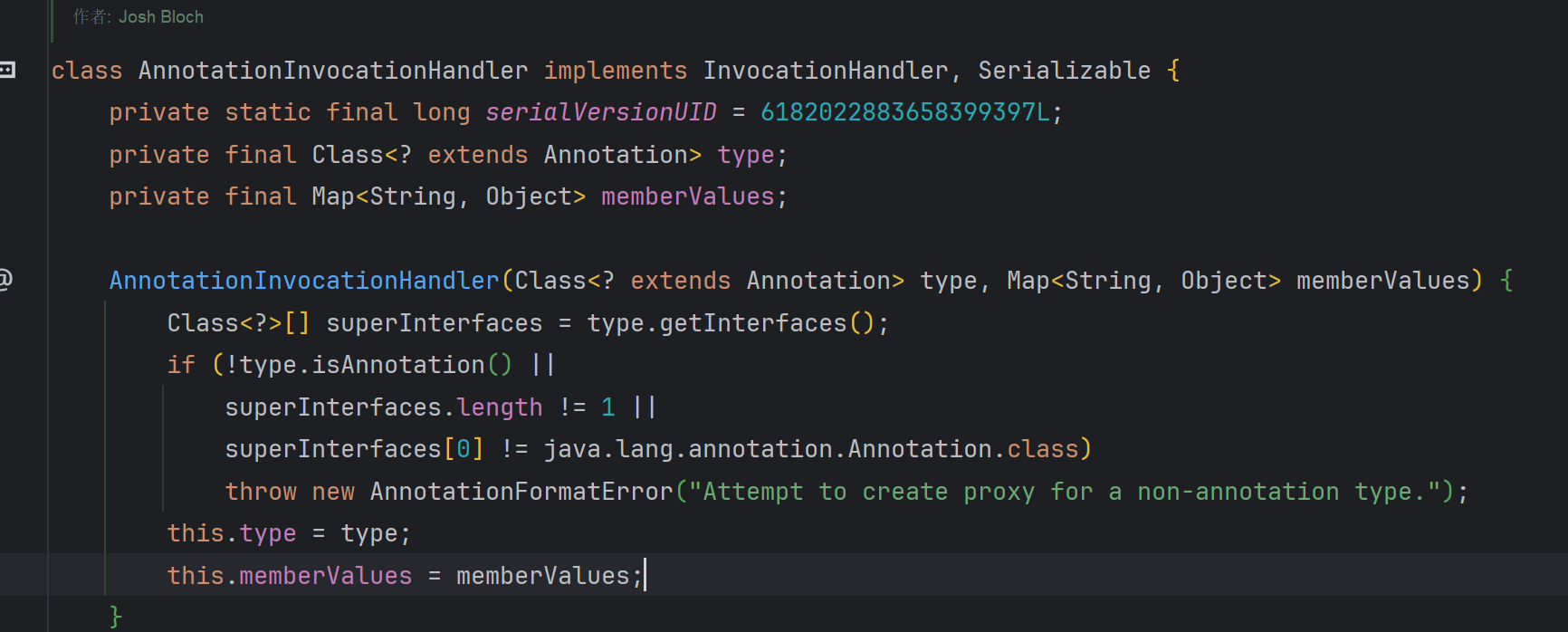The image size is (1568, 632).
Task: Click the implements keyword
Action: (x=615, y=71)
